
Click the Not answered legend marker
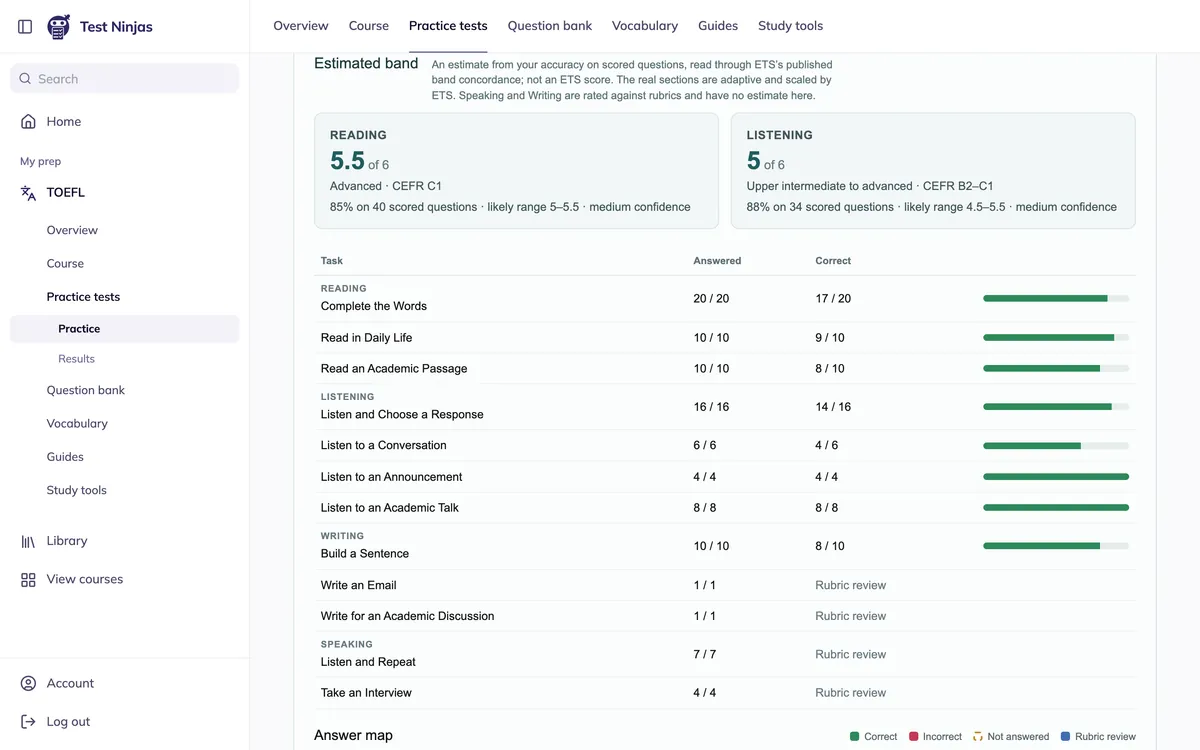pyautogui.click(x=978, y=737)
